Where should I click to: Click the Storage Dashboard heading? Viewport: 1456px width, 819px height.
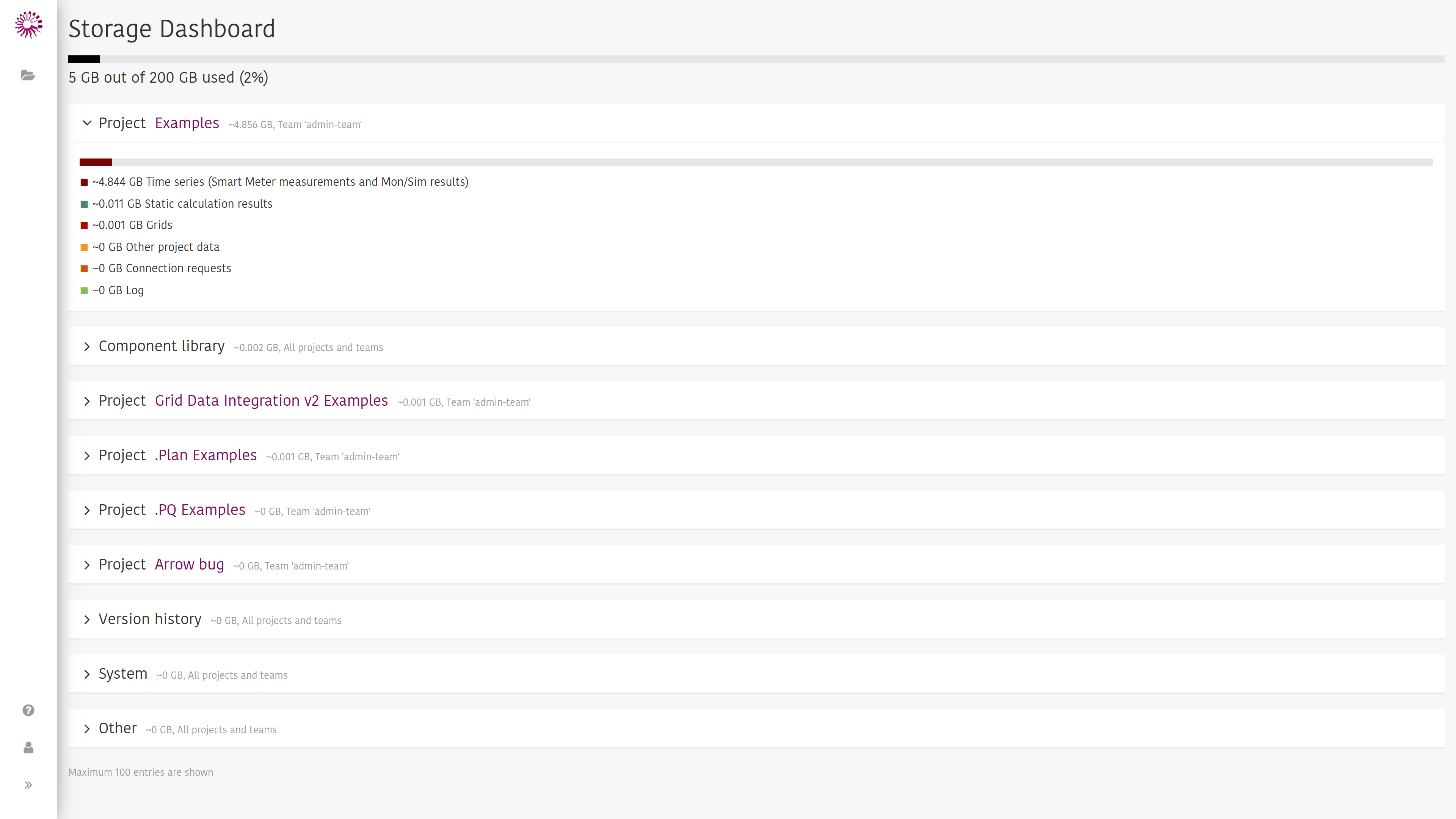pyautogui.click(x=172, y=29)
